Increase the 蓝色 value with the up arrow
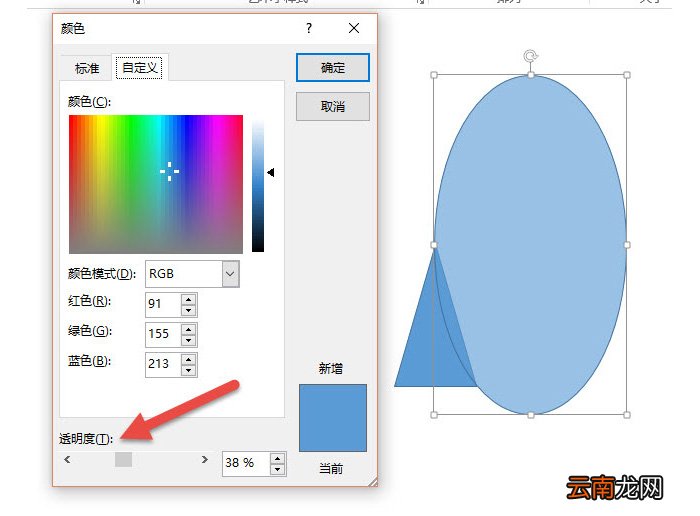This screenshot has height=516, width=700. point(189,359)
